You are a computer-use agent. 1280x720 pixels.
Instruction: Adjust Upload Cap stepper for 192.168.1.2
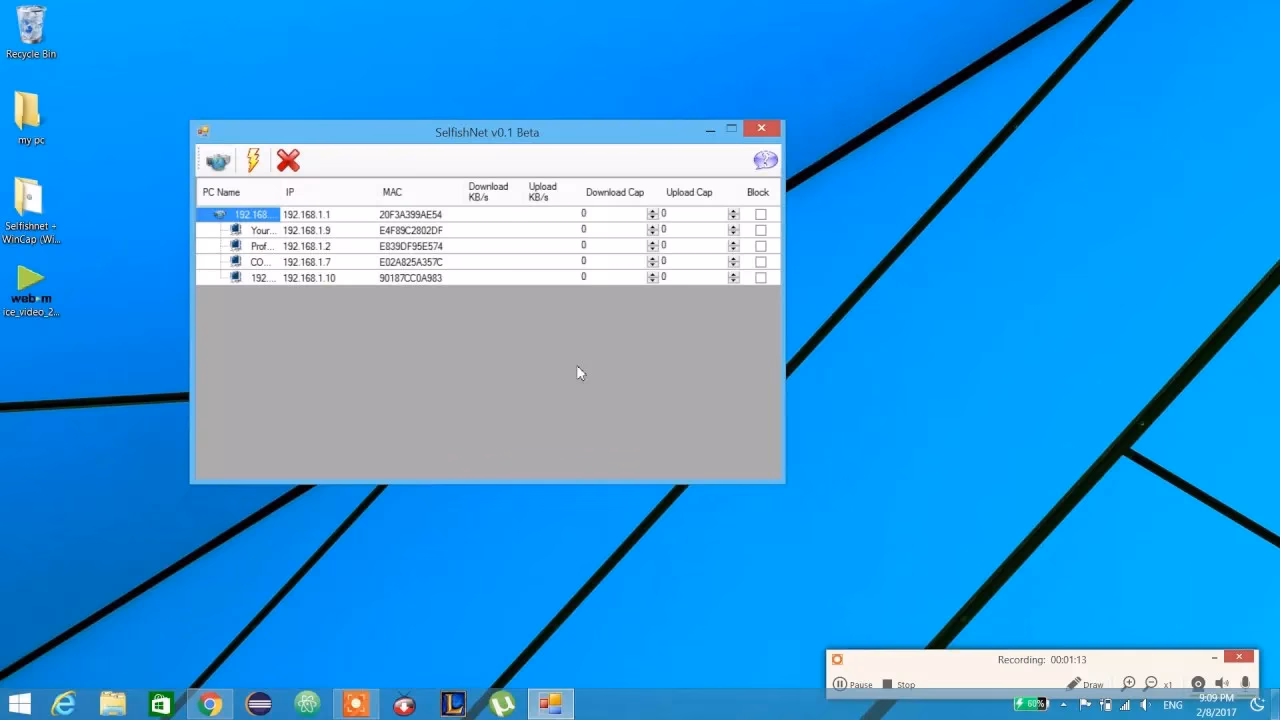734,246
